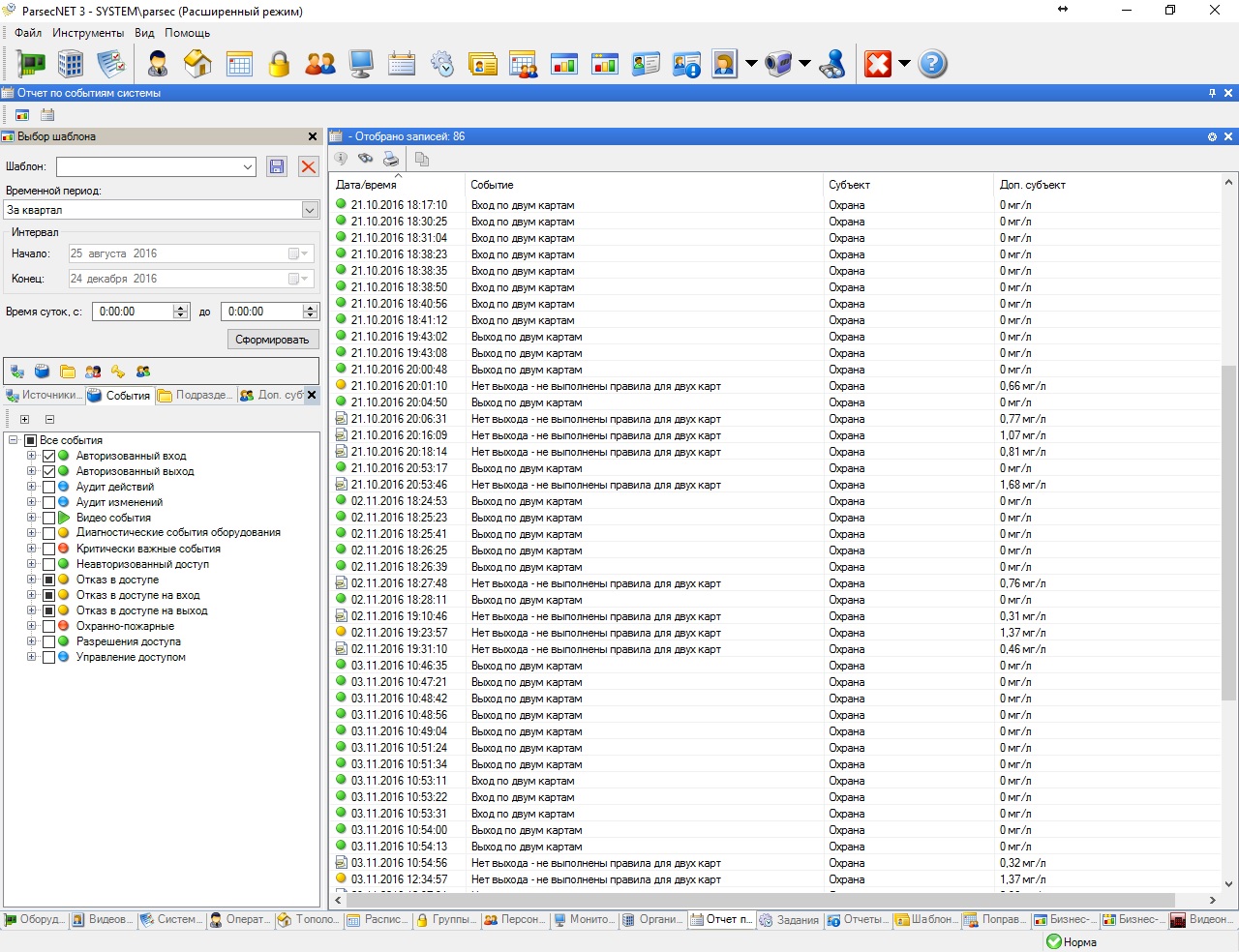Viewport: 1239px width, 952px height.
Task: Click the end time 0:00:00 field
Action: pyautogui.click(x=261, y=312)
